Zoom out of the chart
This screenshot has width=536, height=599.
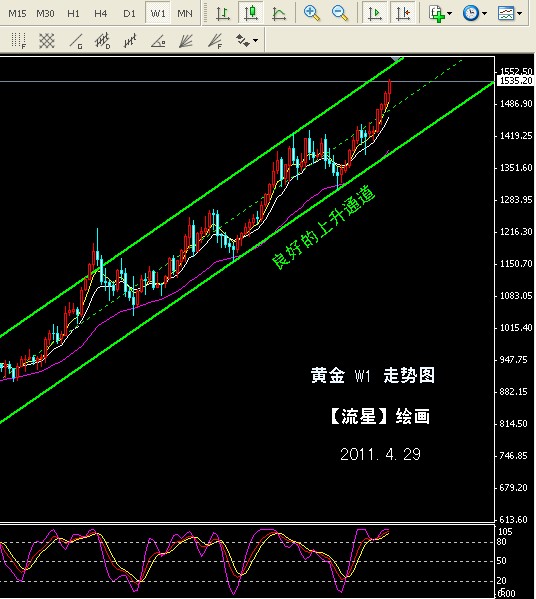click(340, 13)
